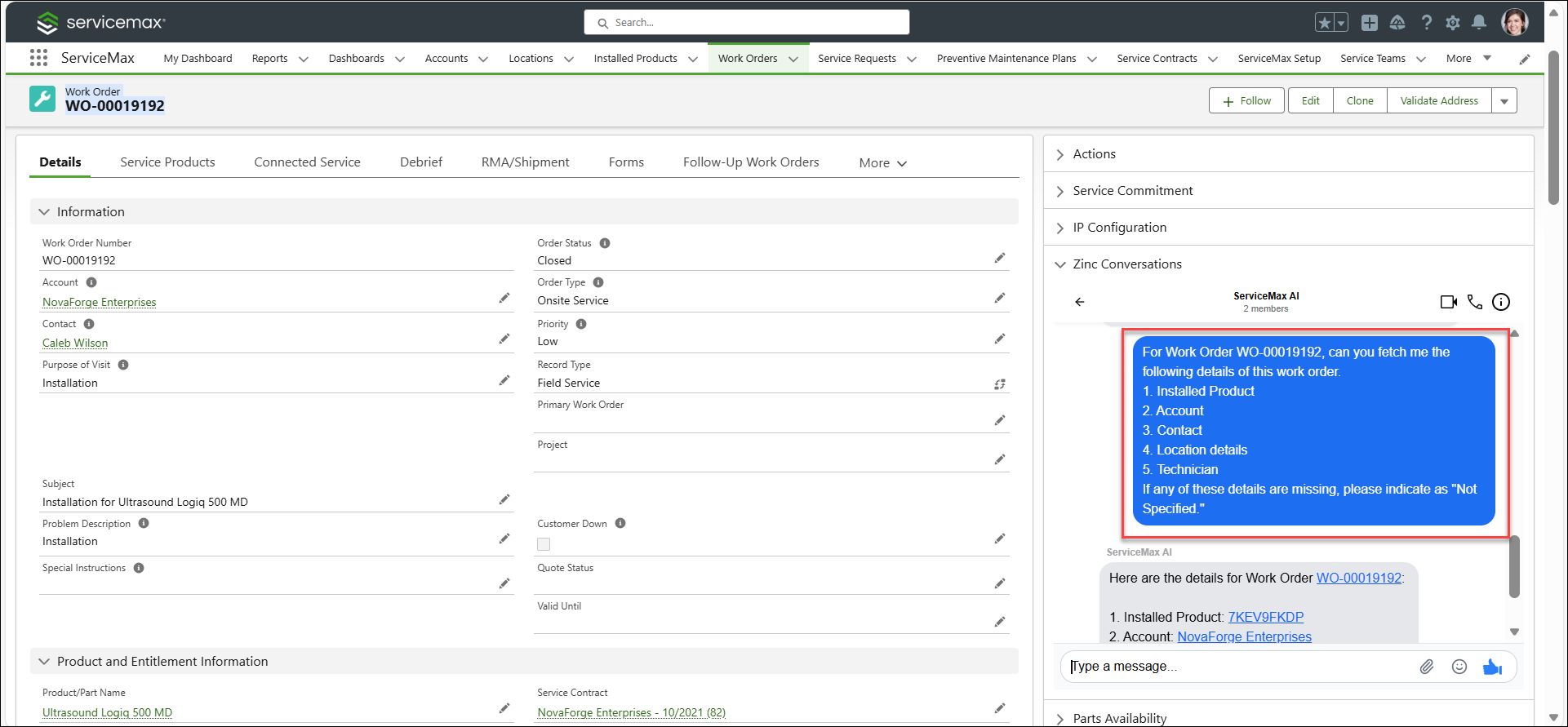
Task: Send the thumbs-up like
Action: pyautogui.click(x=1492, y=667)
